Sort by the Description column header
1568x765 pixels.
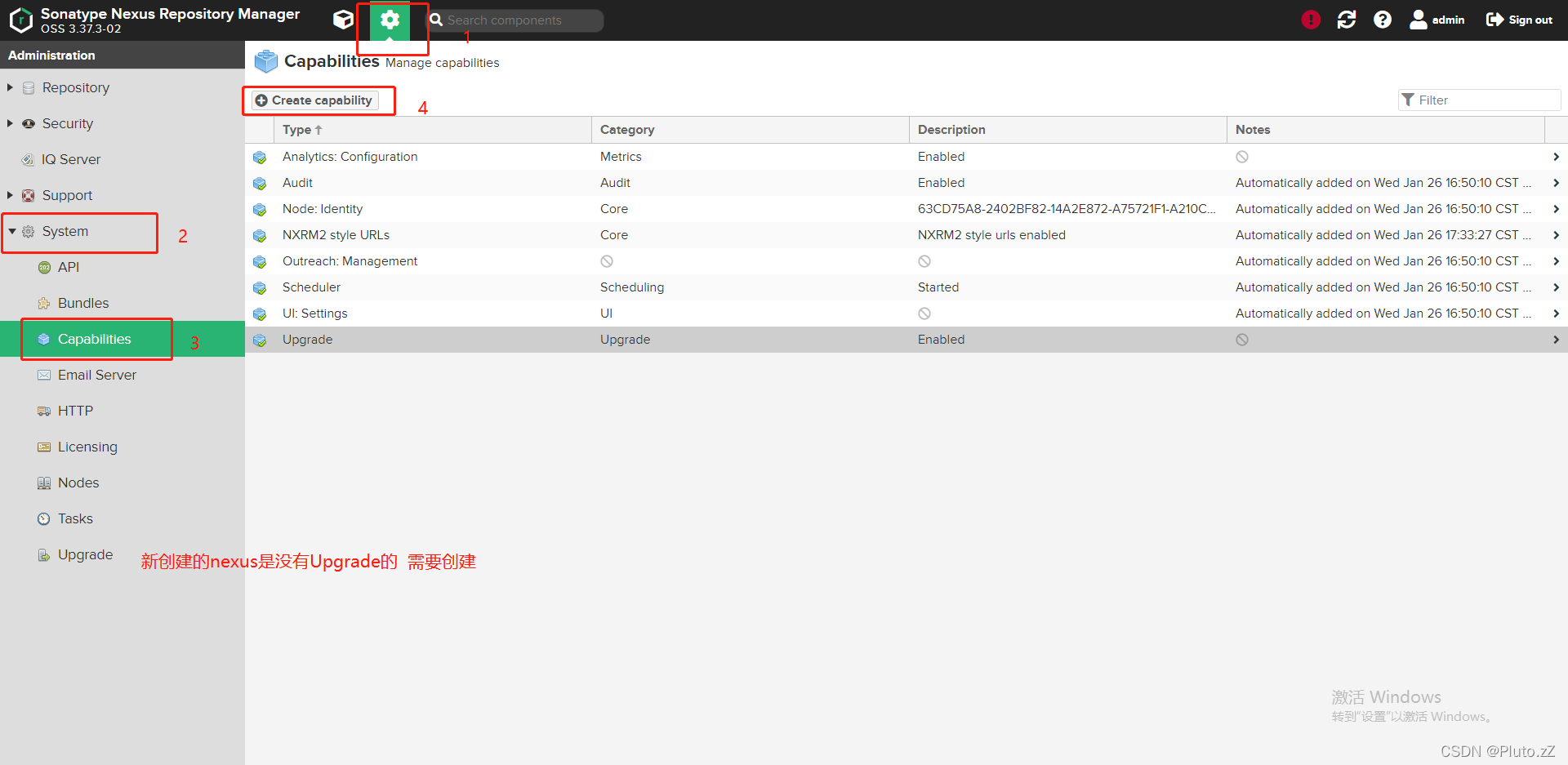(x=1068, y=130)
